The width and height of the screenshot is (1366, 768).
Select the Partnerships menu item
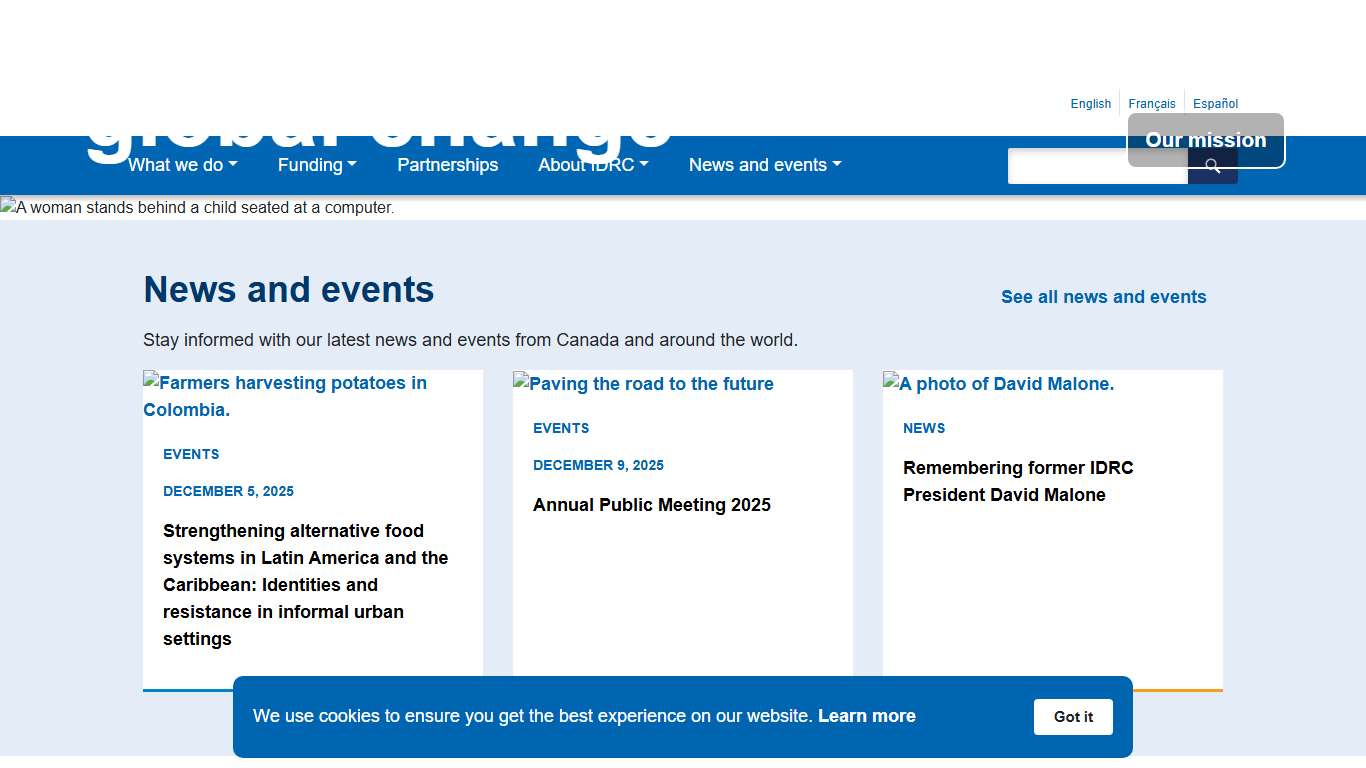tap(447, 165)
